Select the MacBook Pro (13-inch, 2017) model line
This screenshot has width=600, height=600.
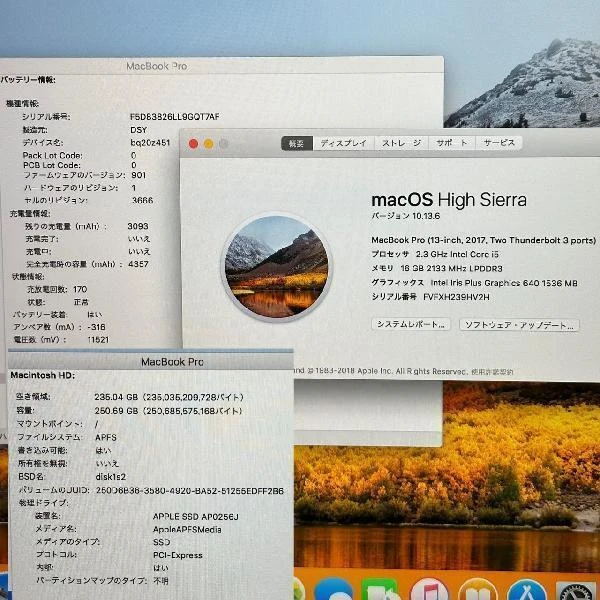click(x=483, y=240)
